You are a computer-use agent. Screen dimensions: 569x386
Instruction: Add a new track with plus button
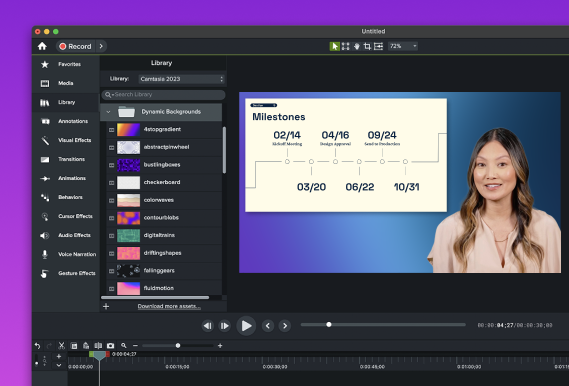(59, 356)
